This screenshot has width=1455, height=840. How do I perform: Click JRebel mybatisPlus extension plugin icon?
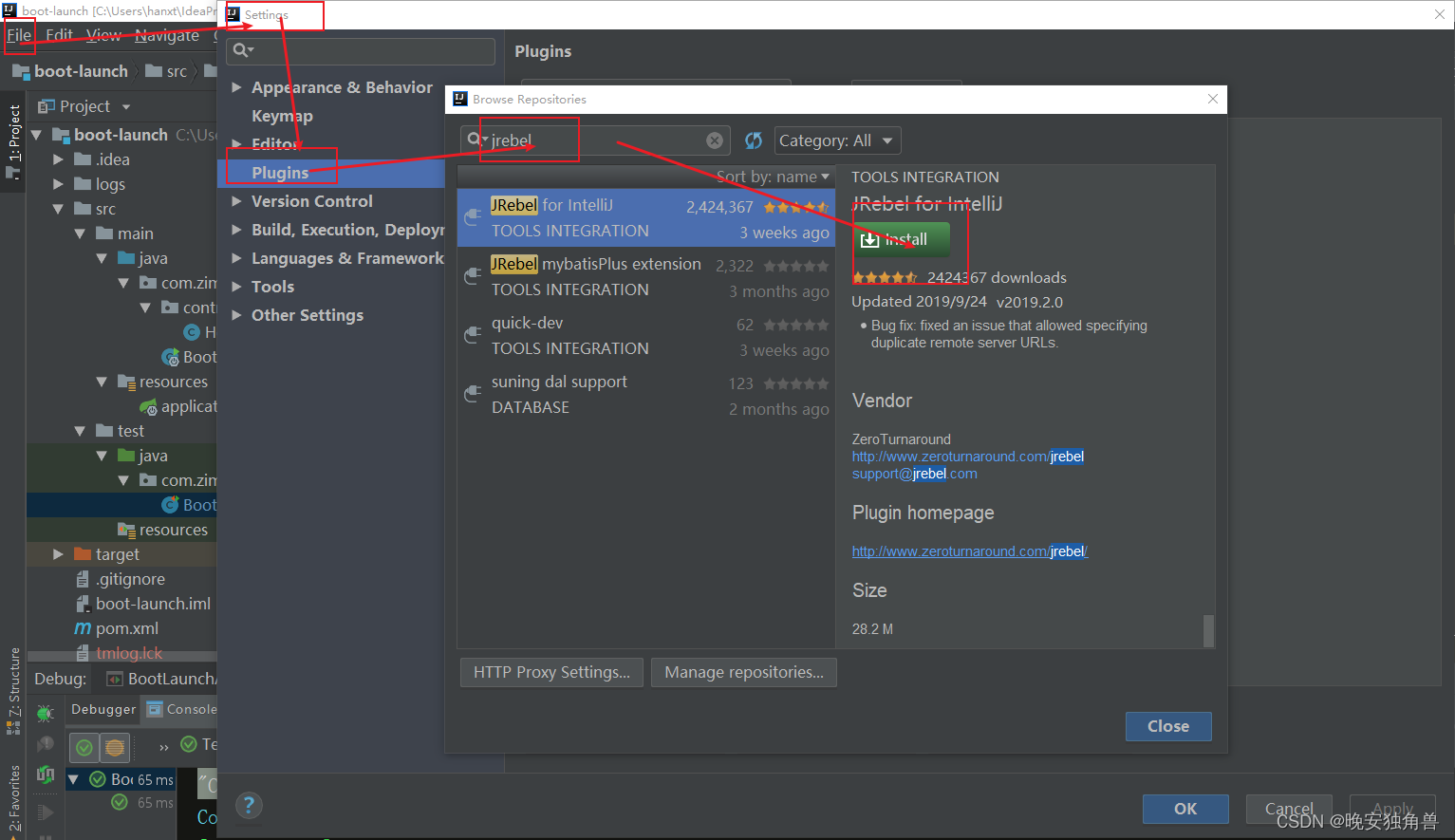(473, 276)
